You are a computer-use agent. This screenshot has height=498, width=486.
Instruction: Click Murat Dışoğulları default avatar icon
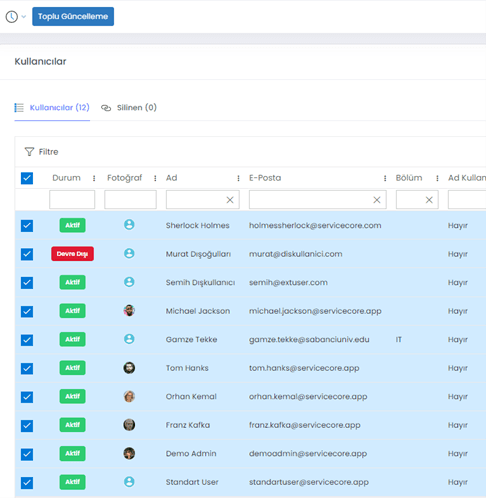tap(129, 253)
